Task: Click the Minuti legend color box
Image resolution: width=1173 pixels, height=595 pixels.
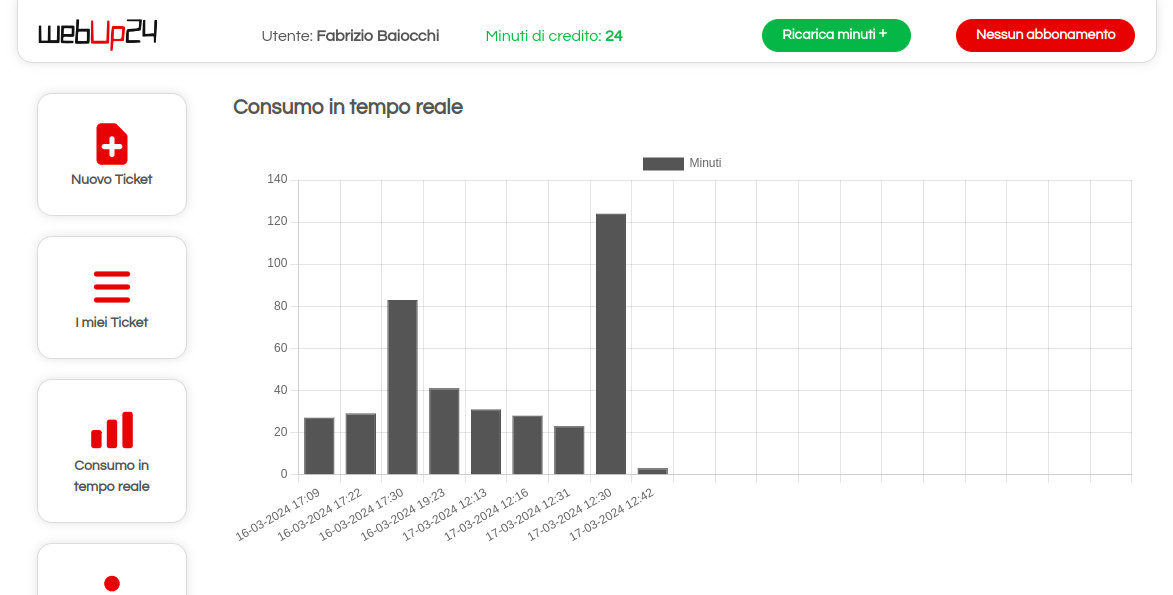Action: tap(663, 163)
